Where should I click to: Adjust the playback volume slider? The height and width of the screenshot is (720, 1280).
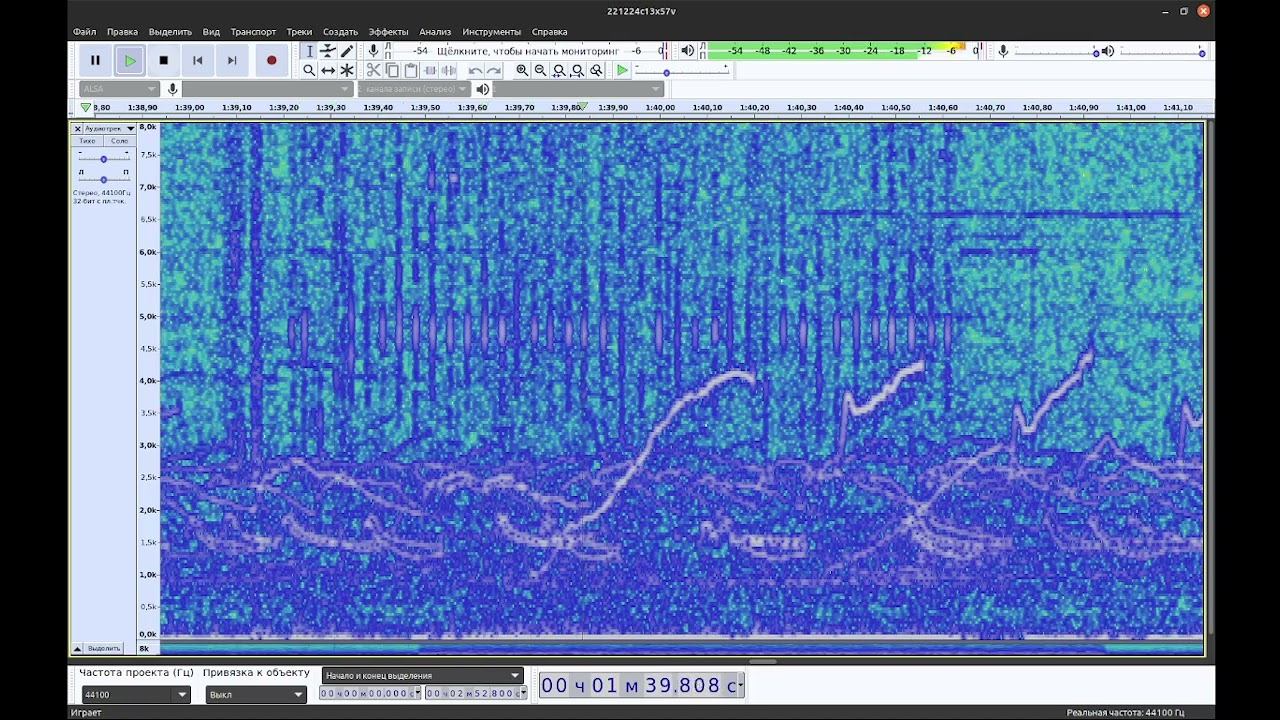[1162, 51]
